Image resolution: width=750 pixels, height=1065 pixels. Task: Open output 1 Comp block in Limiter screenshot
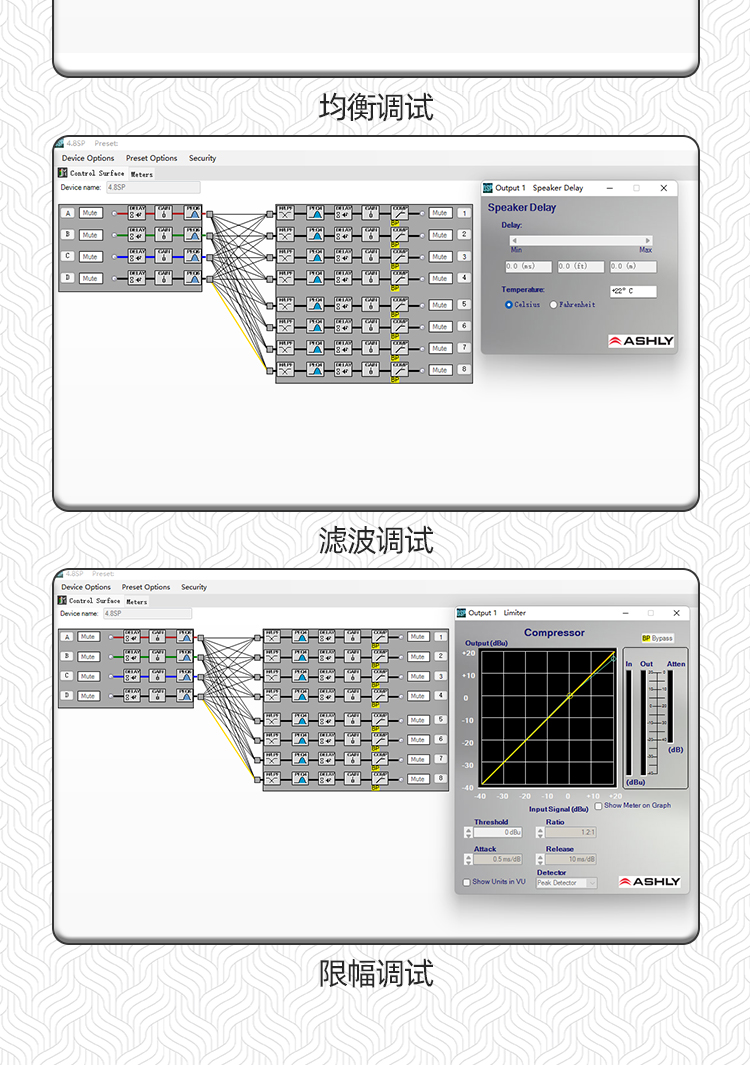[x=380, y=637]
